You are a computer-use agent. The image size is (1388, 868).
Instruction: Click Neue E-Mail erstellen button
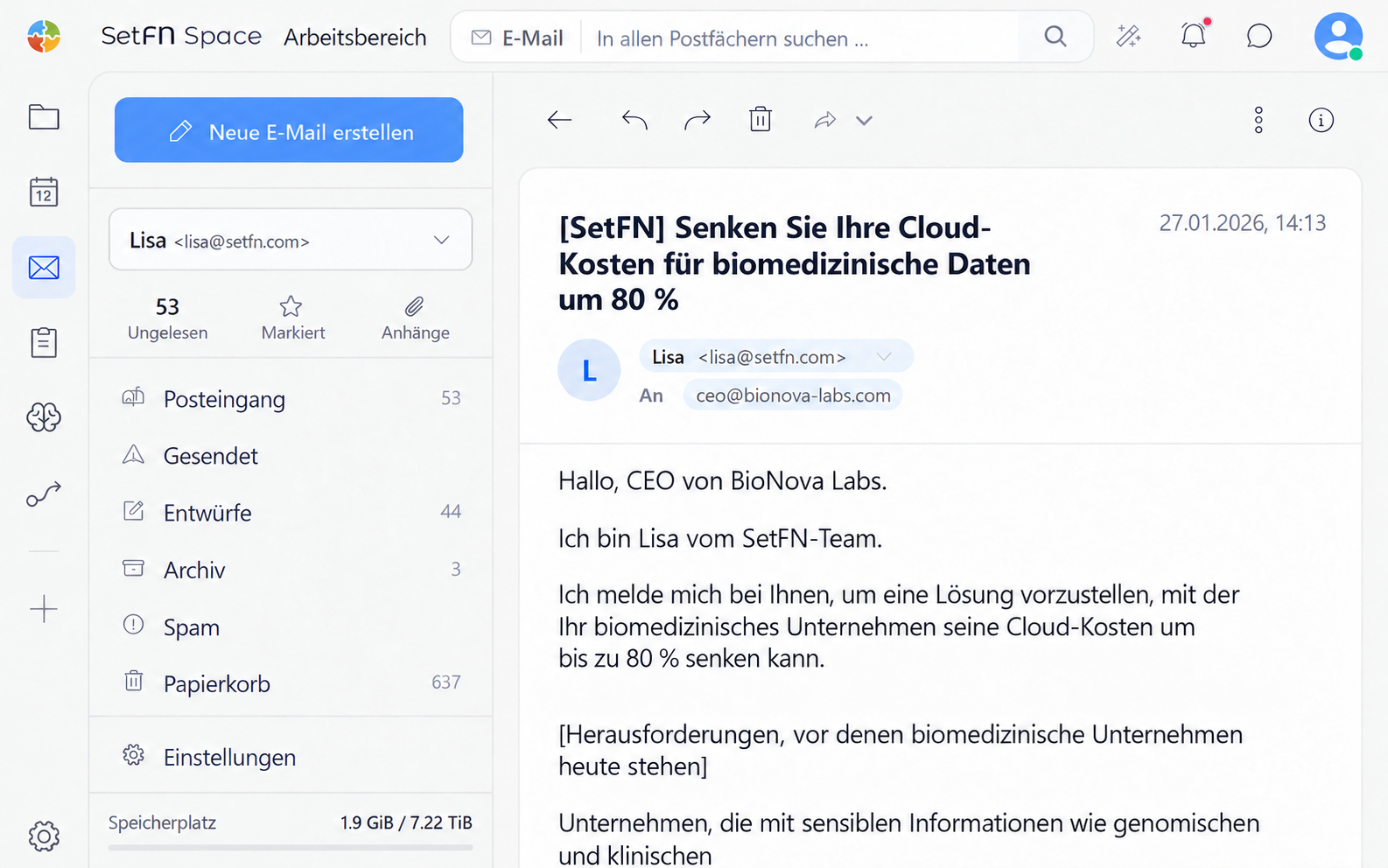(x=289, y=129)
